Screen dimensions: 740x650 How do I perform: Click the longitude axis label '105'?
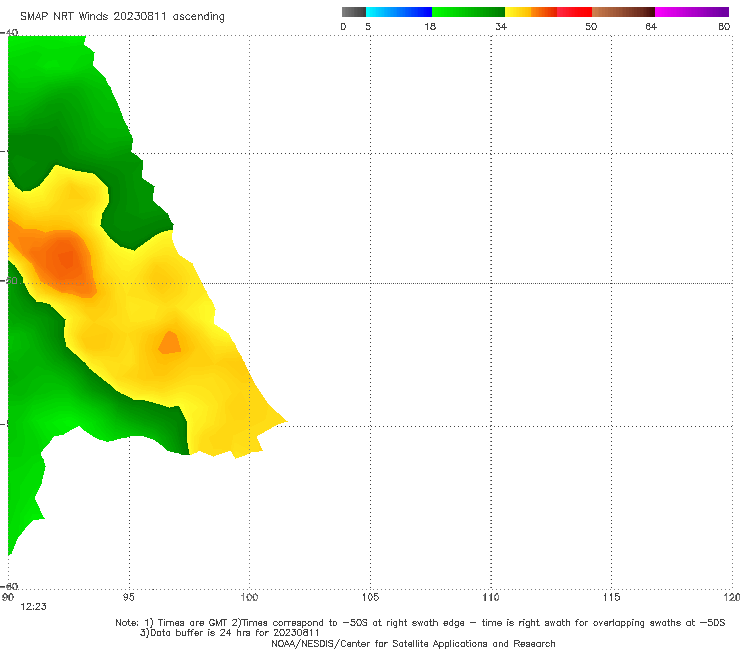(370, 598)
